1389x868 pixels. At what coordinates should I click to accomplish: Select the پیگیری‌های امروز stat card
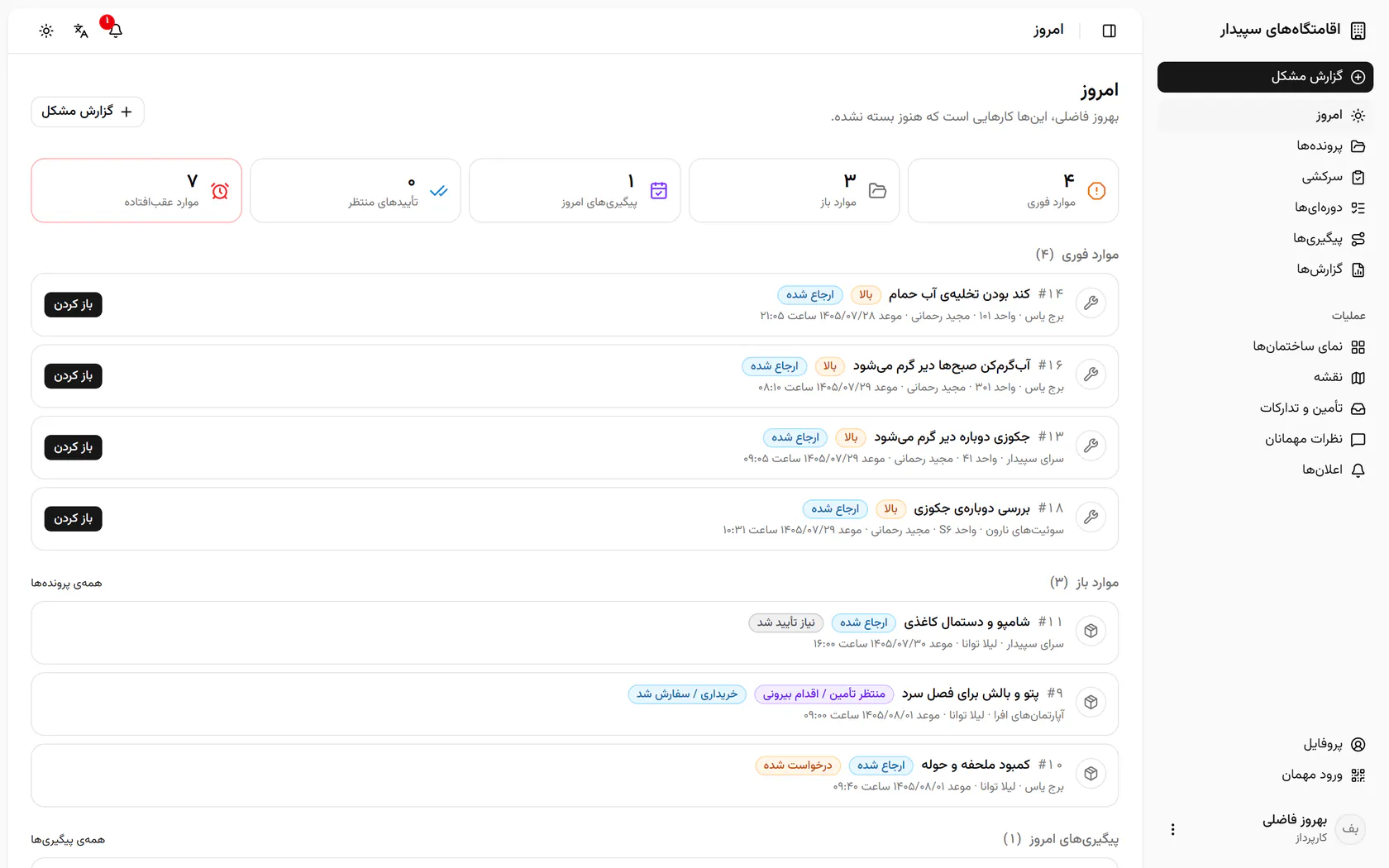575,191
